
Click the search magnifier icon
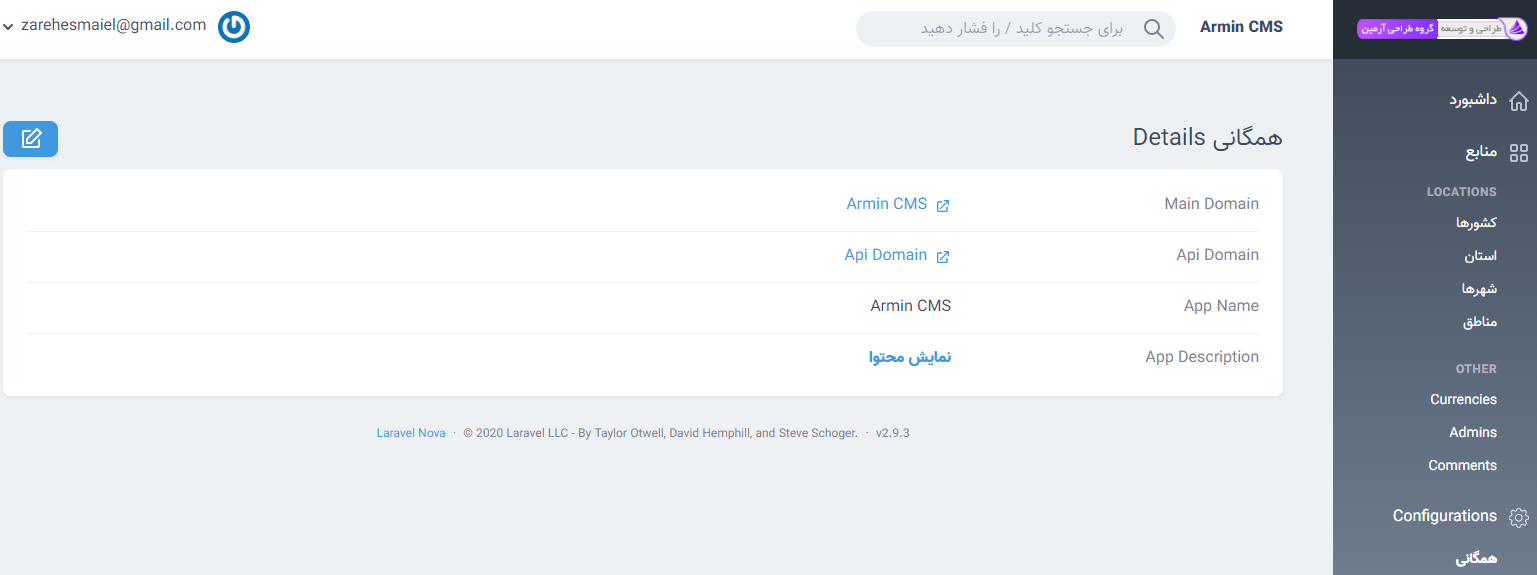click(x=1154, y=29)
